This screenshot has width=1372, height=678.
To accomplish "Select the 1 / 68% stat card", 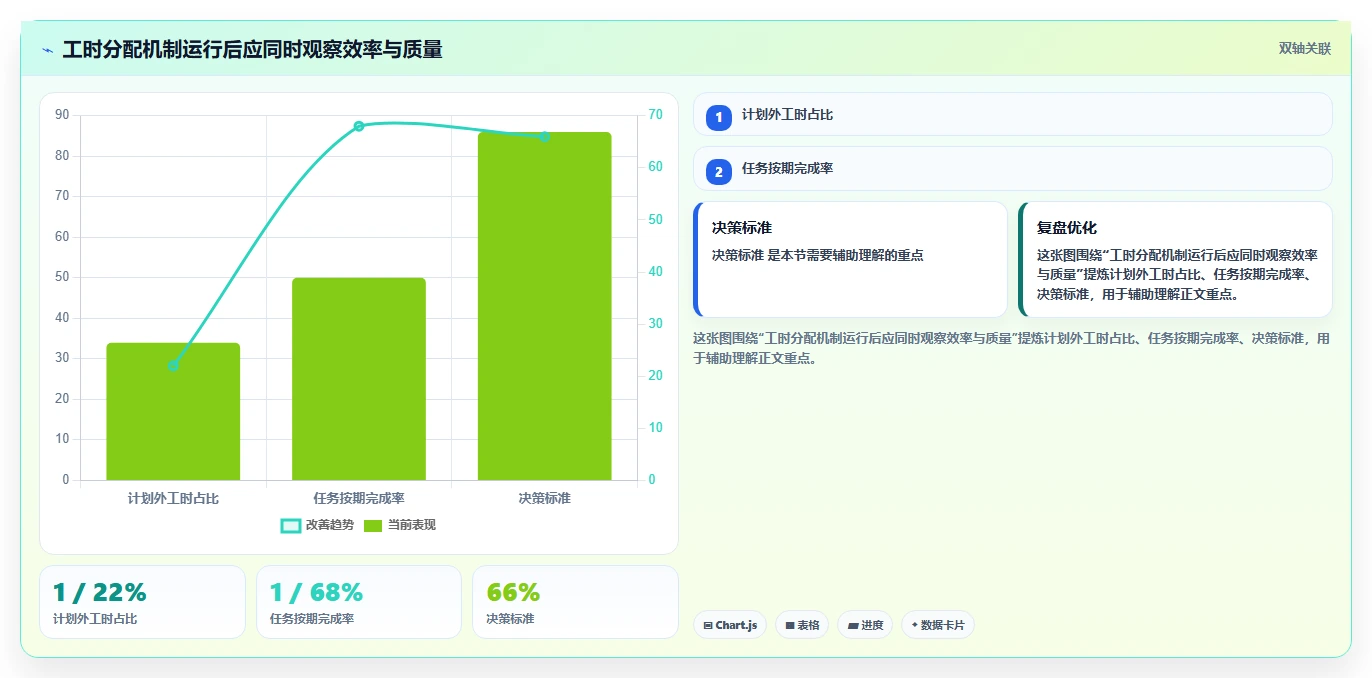I will coord(359,602).
